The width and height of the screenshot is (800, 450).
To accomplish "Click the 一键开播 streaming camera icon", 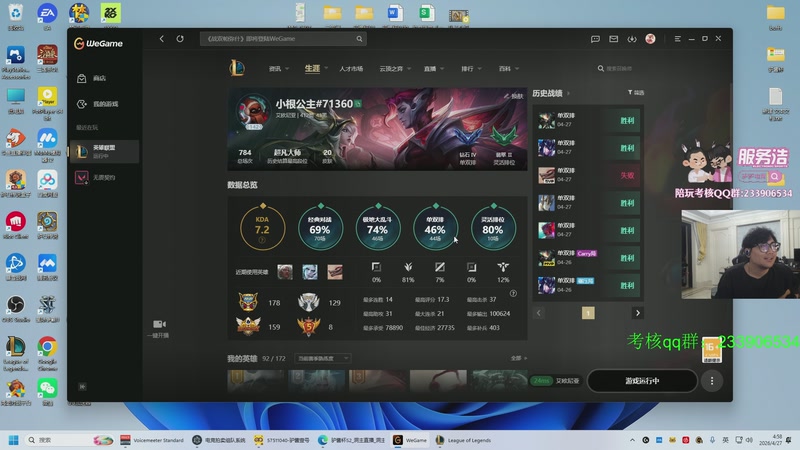I will [159, 324].
